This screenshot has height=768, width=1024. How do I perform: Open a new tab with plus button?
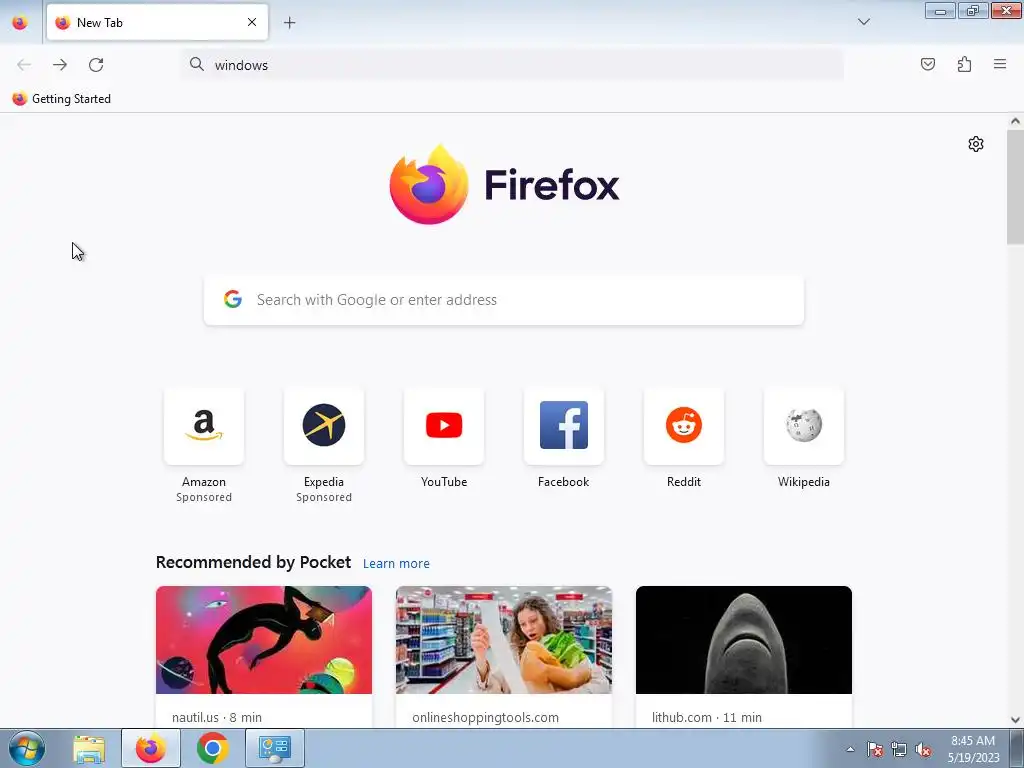tap(289, 23)
